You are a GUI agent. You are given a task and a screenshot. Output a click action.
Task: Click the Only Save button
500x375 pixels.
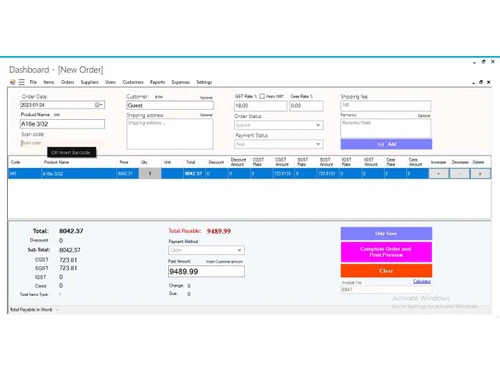click(386, 234)
